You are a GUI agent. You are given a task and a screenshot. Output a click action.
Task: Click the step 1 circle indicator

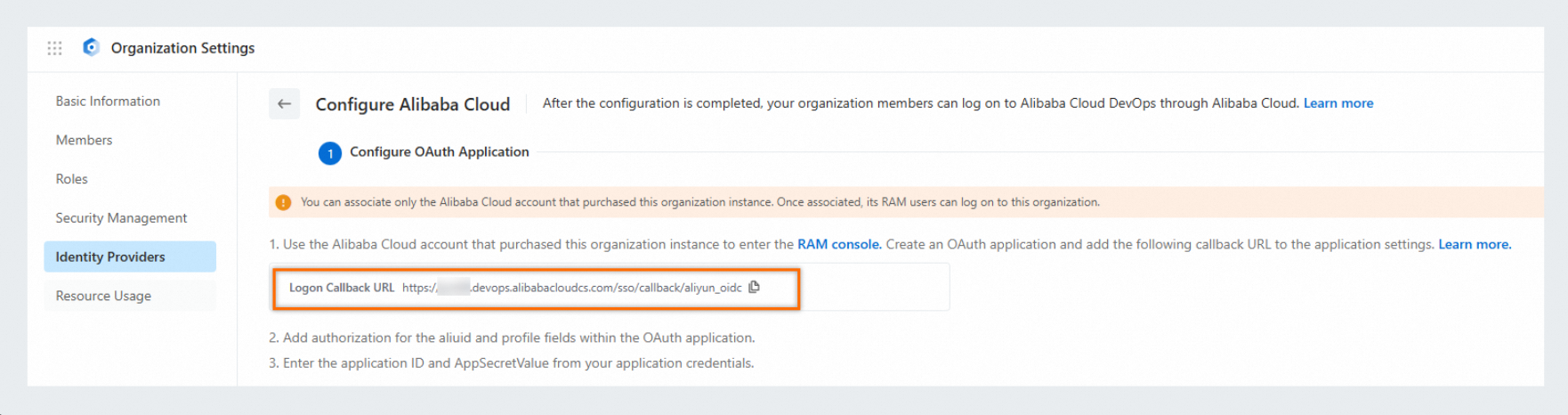pos(330,153)
